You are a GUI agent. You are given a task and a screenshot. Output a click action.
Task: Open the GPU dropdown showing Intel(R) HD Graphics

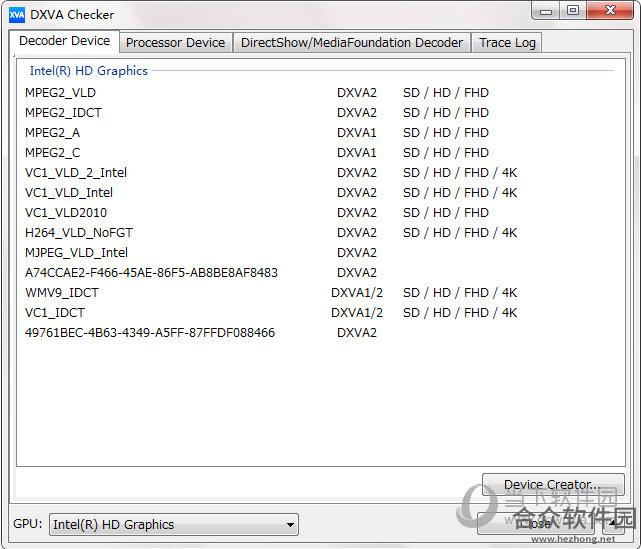click(174, 524)
